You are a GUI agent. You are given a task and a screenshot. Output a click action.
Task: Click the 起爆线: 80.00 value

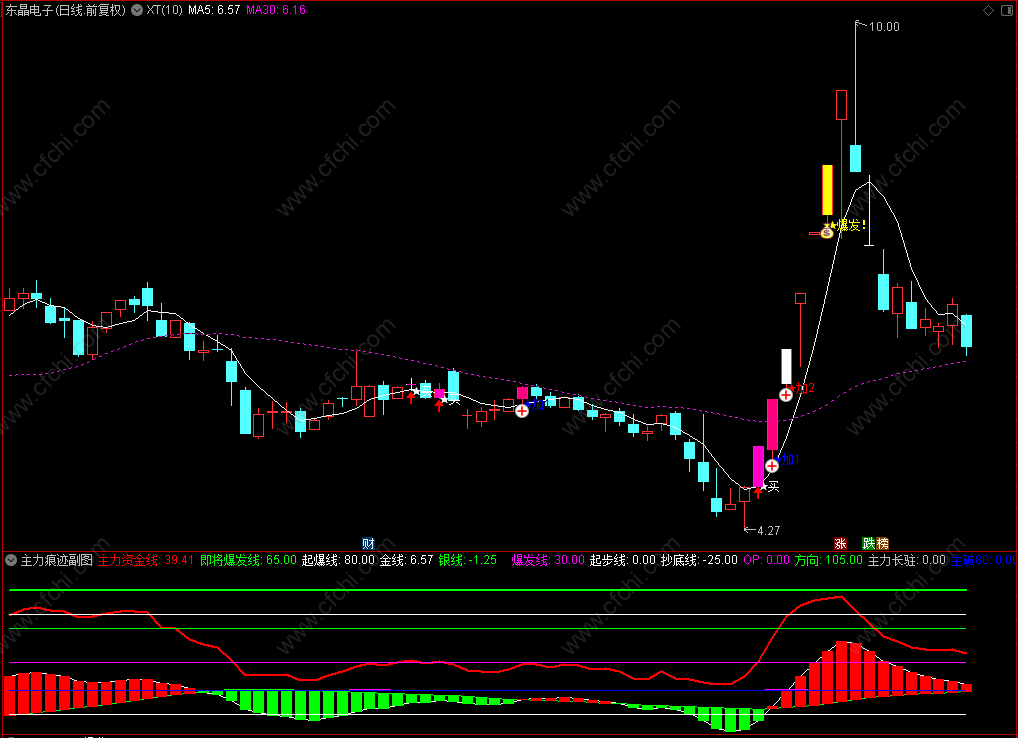[x=338, y=560]
